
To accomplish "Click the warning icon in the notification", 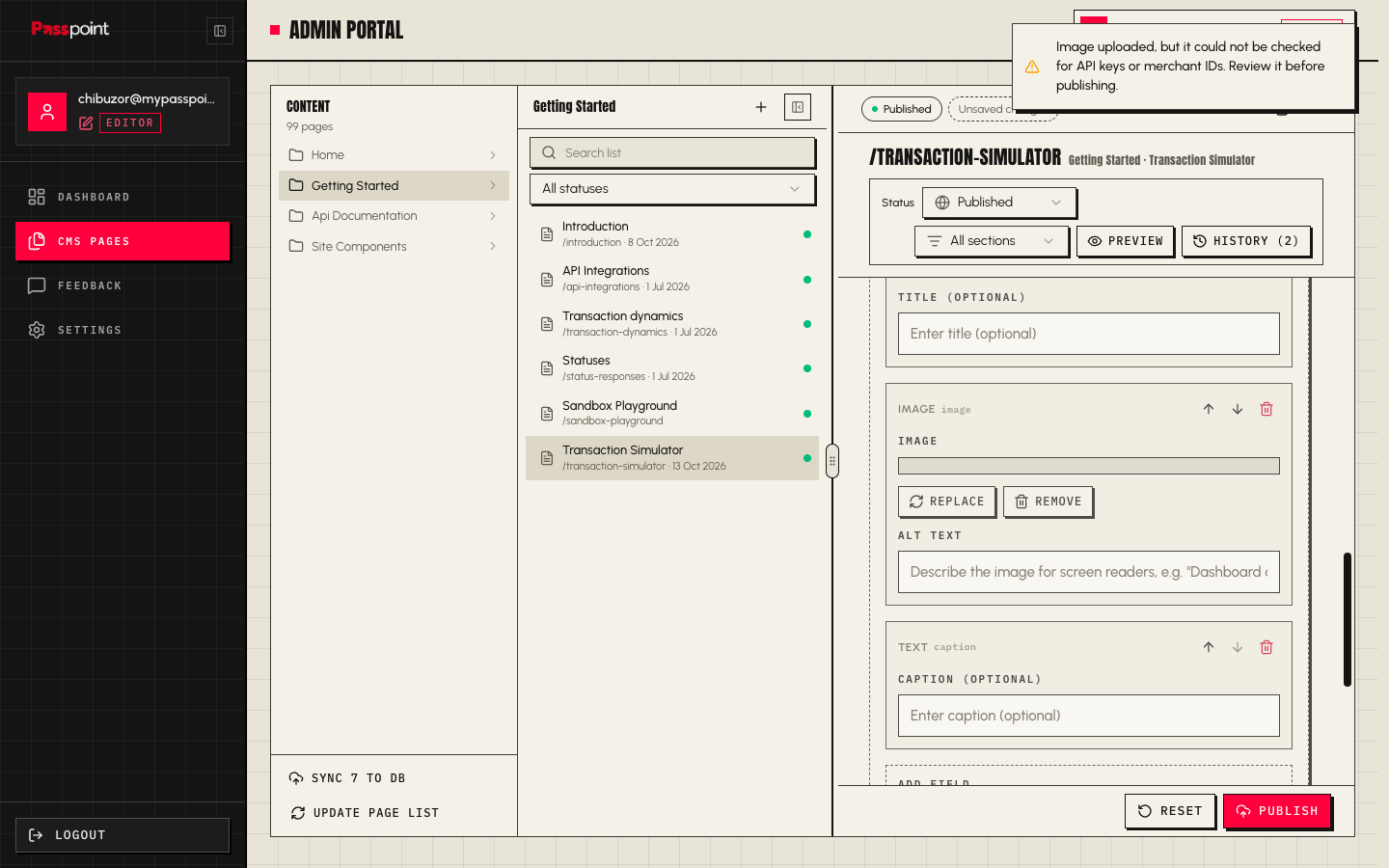I will 1032,67.
